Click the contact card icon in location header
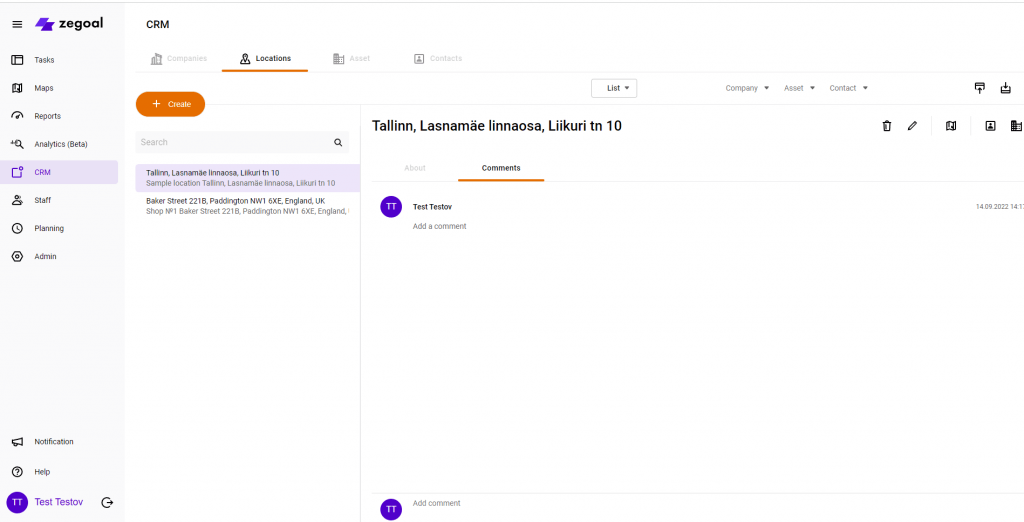This screenshot has height=522, width=1024. [990, 126]
